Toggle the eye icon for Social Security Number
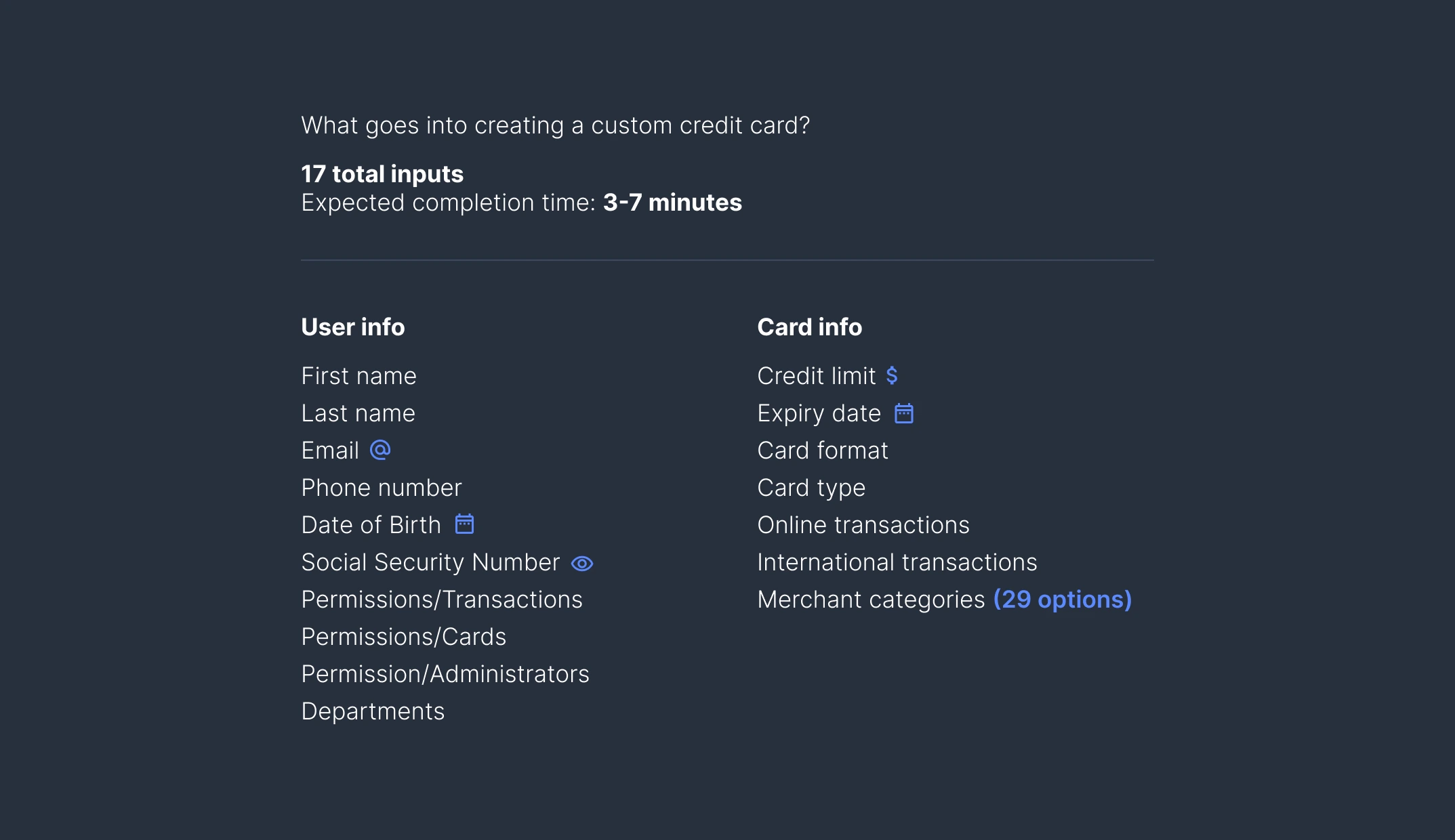 click(582, 564)
